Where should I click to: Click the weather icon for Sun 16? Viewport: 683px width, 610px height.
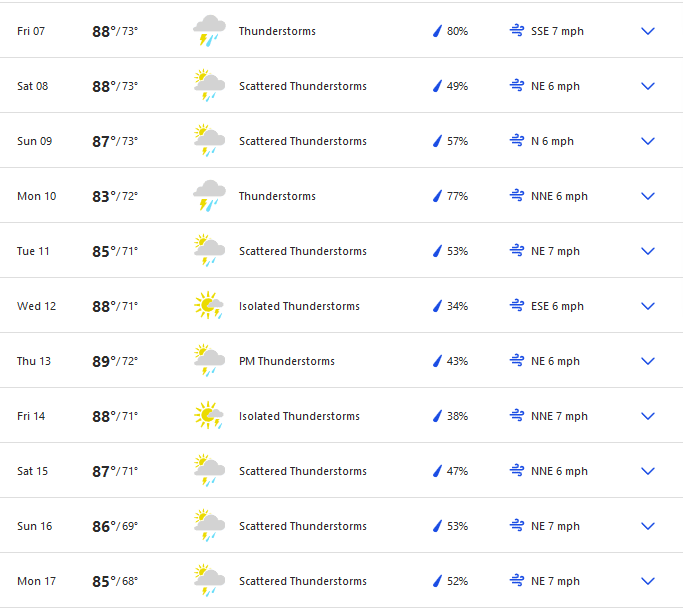tap(209, 526)
